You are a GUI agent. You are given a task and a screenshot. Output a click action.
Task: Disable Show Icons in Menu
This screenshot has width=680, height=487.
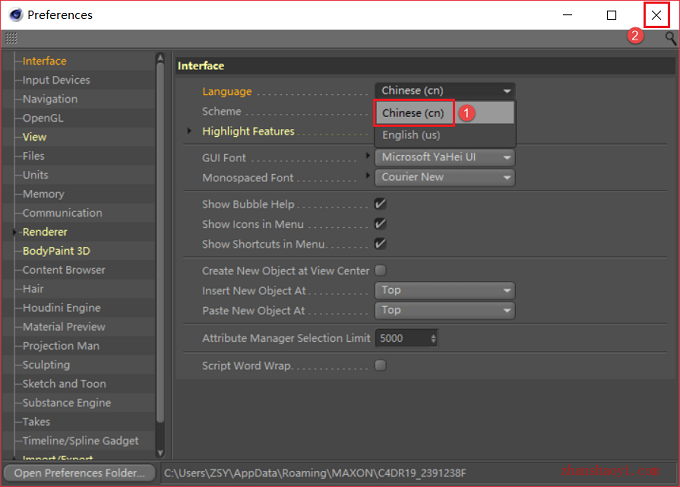(380, 224)
